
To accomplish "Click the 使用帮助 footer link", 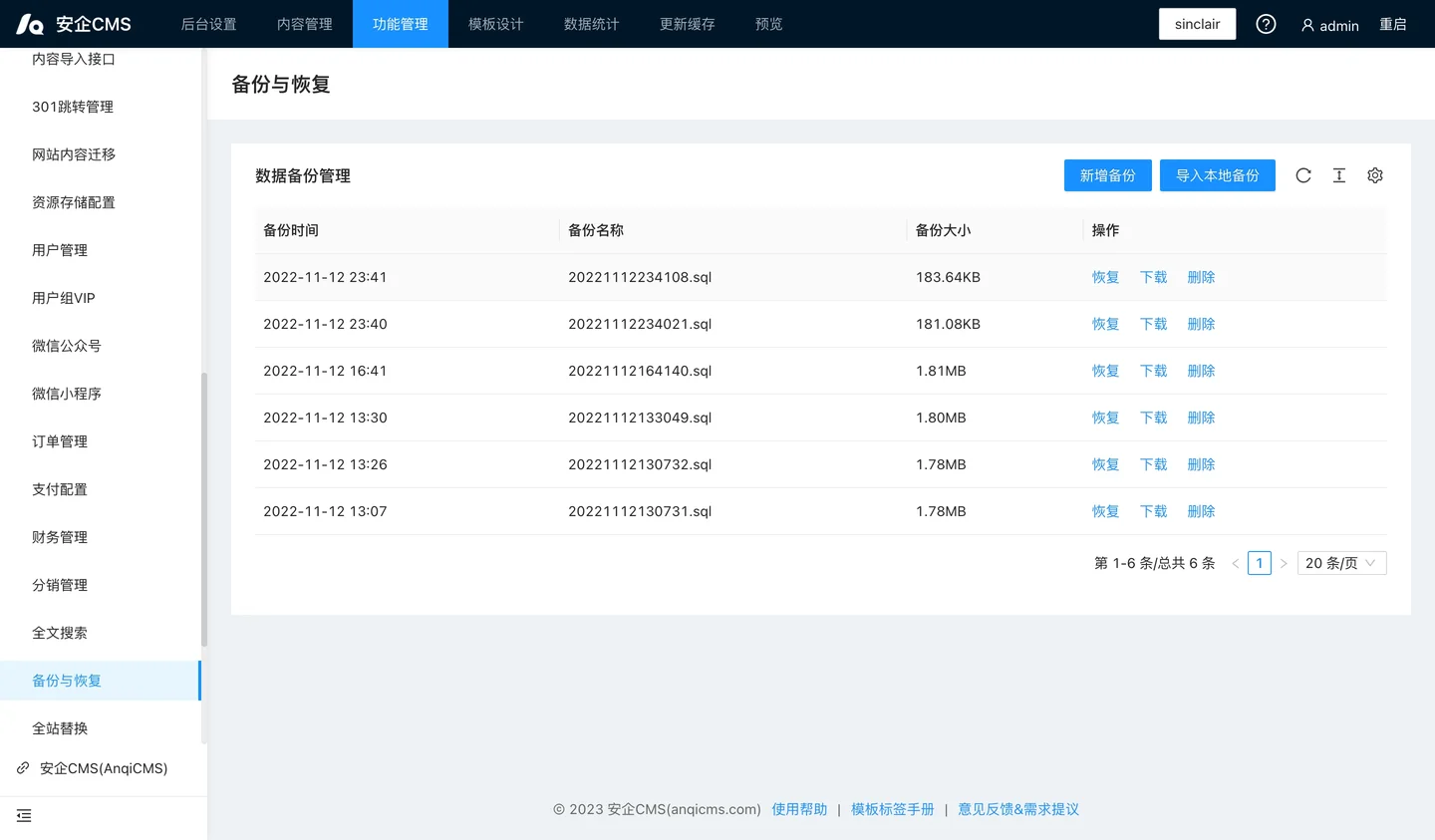I will coord(799,809).
